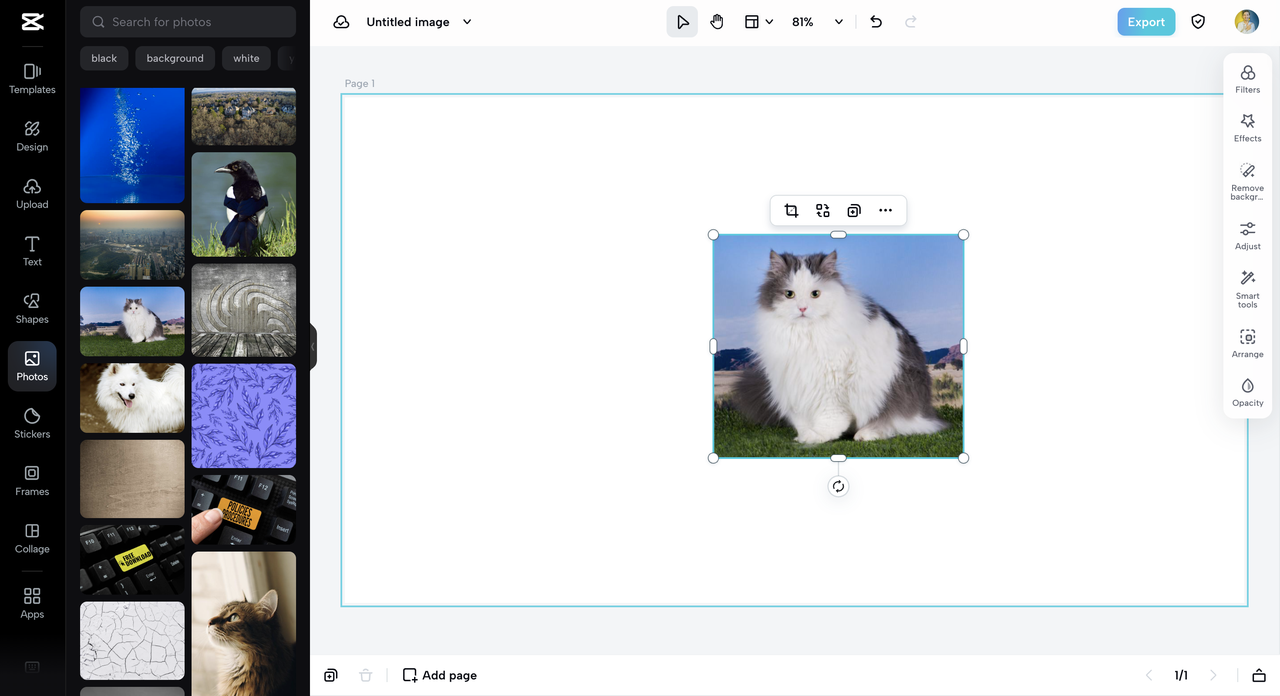Click the rotate handle below the cat image
The width and height of the screenshot is (1280, 696).
click(838, 486)
